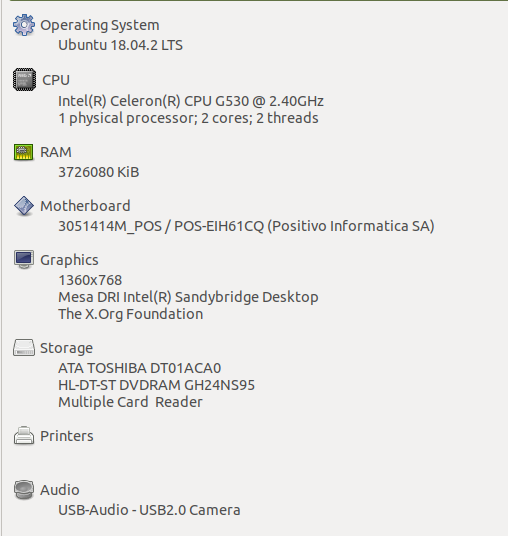Click the 1 physical processor line
Image resolution: width=508 pixels, height=536 pixels.
pyautogui.click(x=188, y=118)
